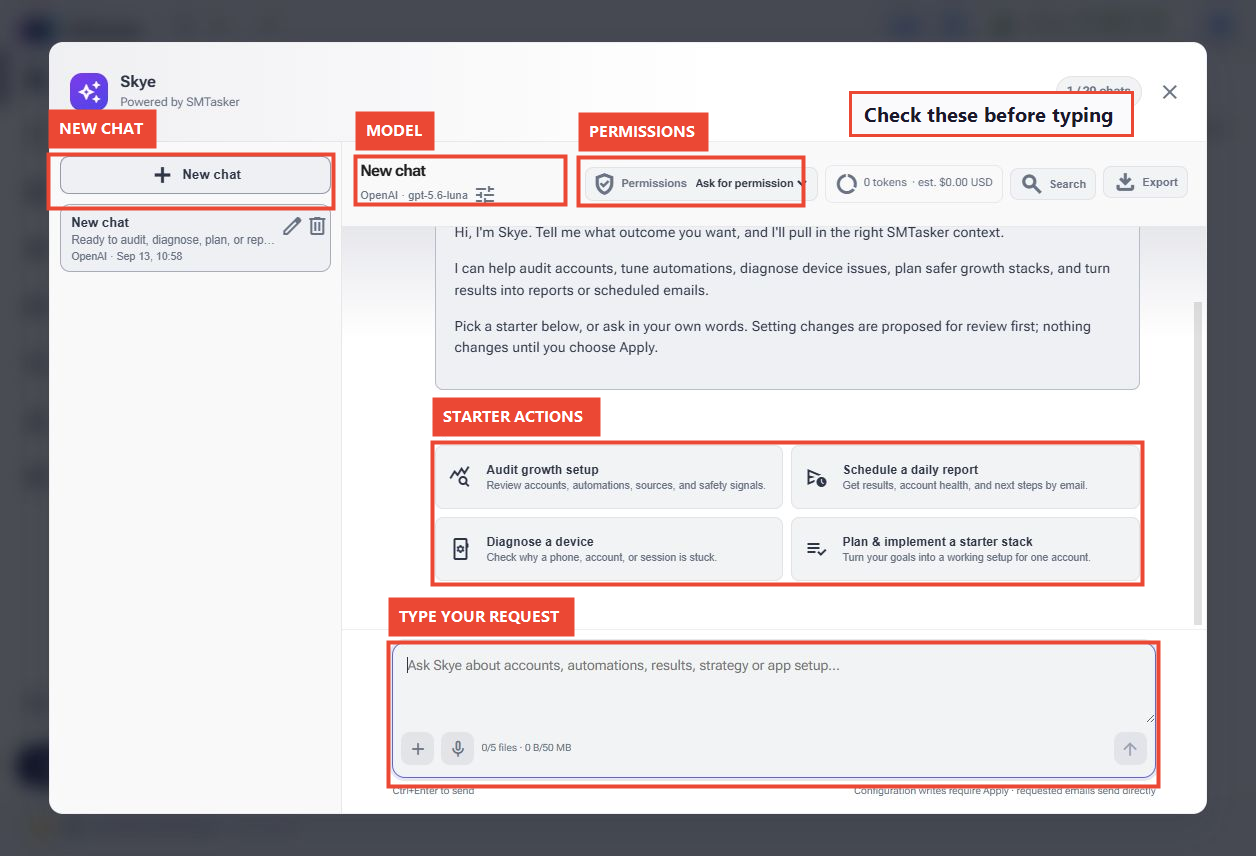The width and height of the screenshot is (1256, 856).
Task: Open Search in chat toolbar
Action: [1053, 184]
